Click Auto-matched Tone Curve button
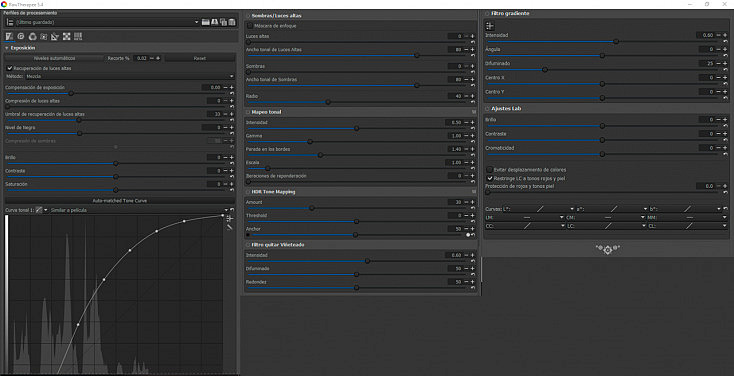The height and width of the screenshot is (376, 734). [x=120, y=200]
